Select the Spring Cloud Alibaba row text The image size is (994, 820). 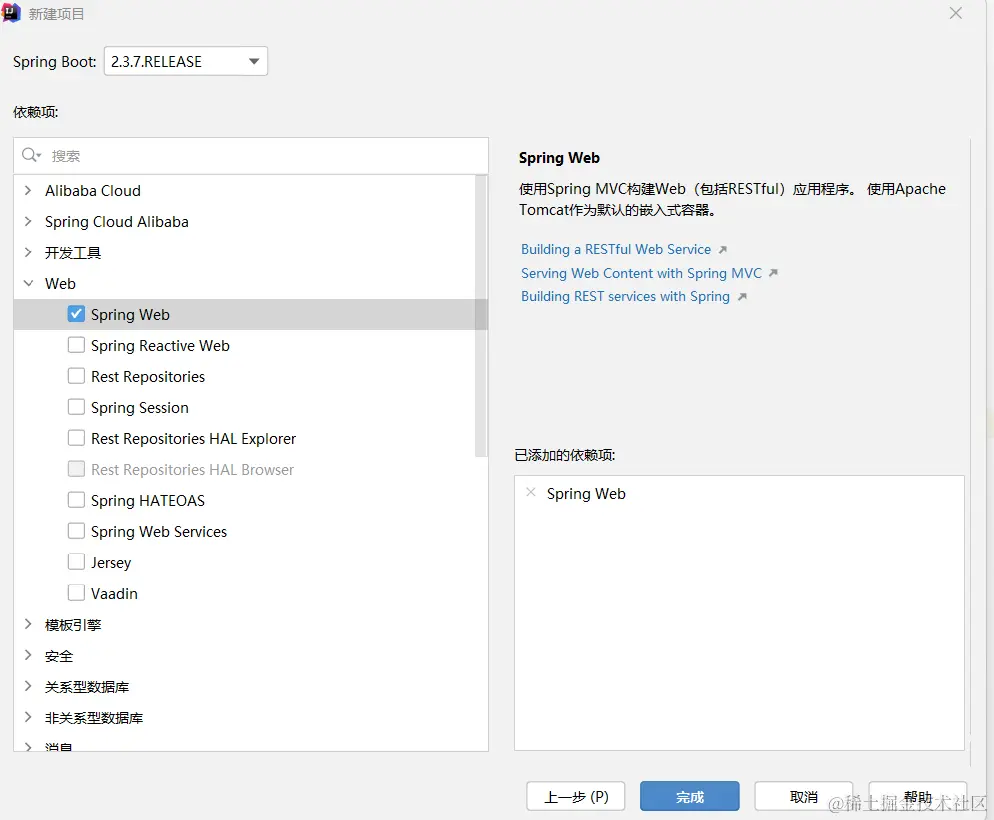pyautogui.click(x=117, y=222)
